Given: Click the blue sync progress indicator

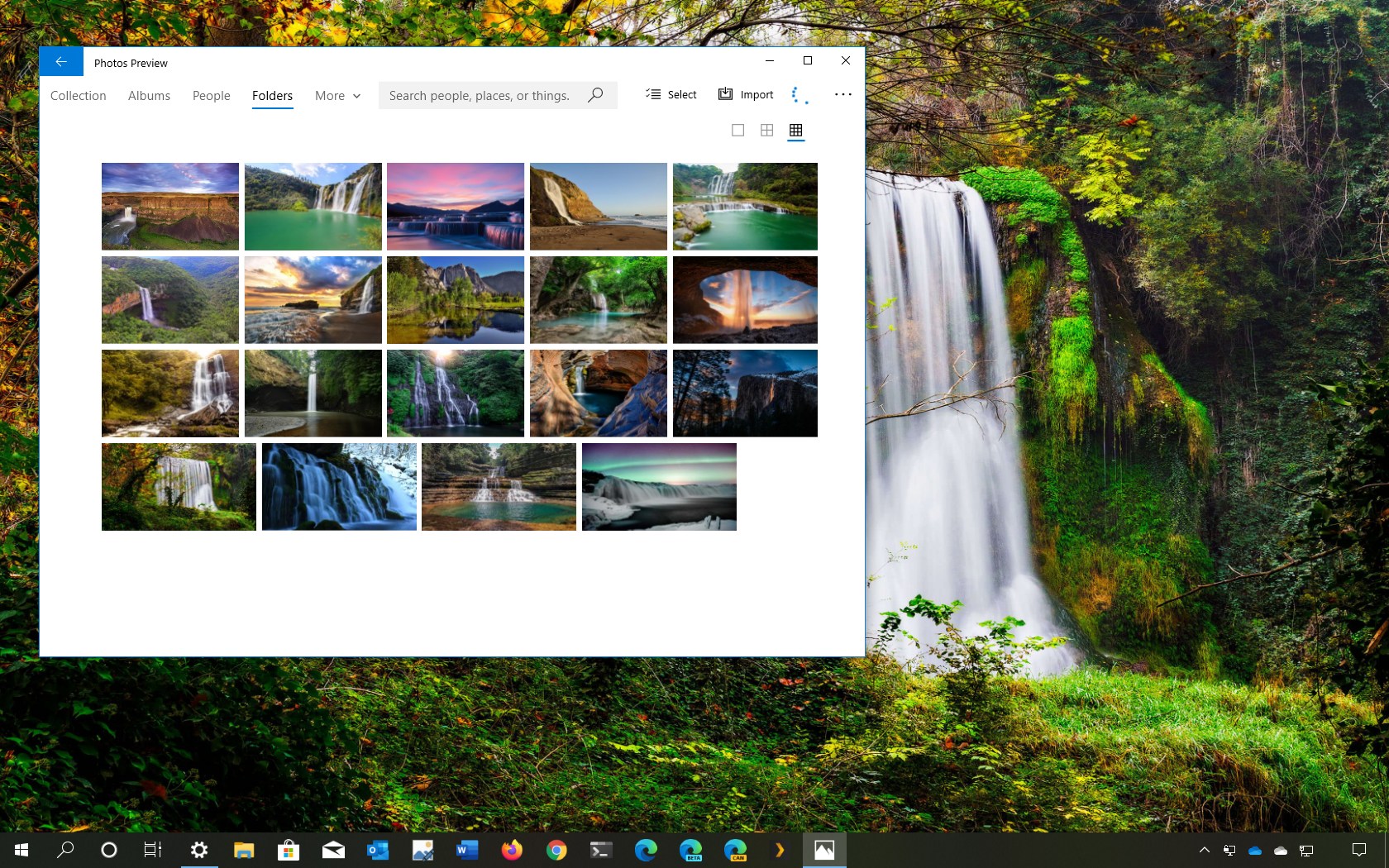Looking at the screenshot, I should pos(796,94).
